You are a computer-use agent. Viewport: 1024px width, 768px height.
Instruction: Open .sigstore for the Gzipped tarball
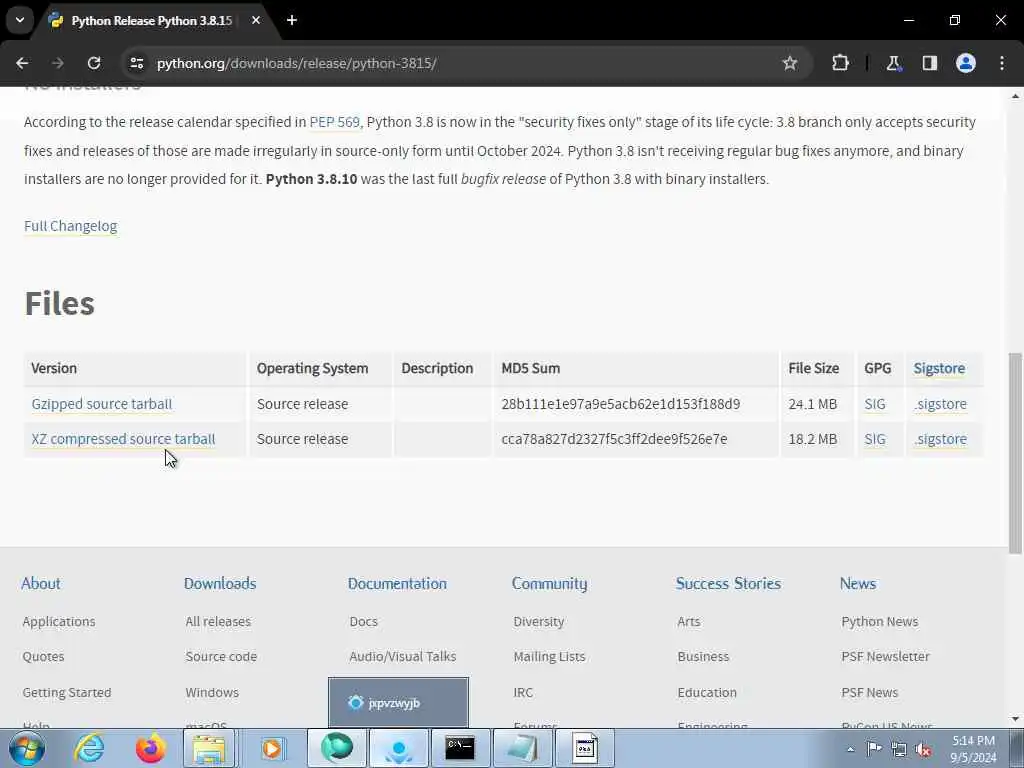click(940, 404)
